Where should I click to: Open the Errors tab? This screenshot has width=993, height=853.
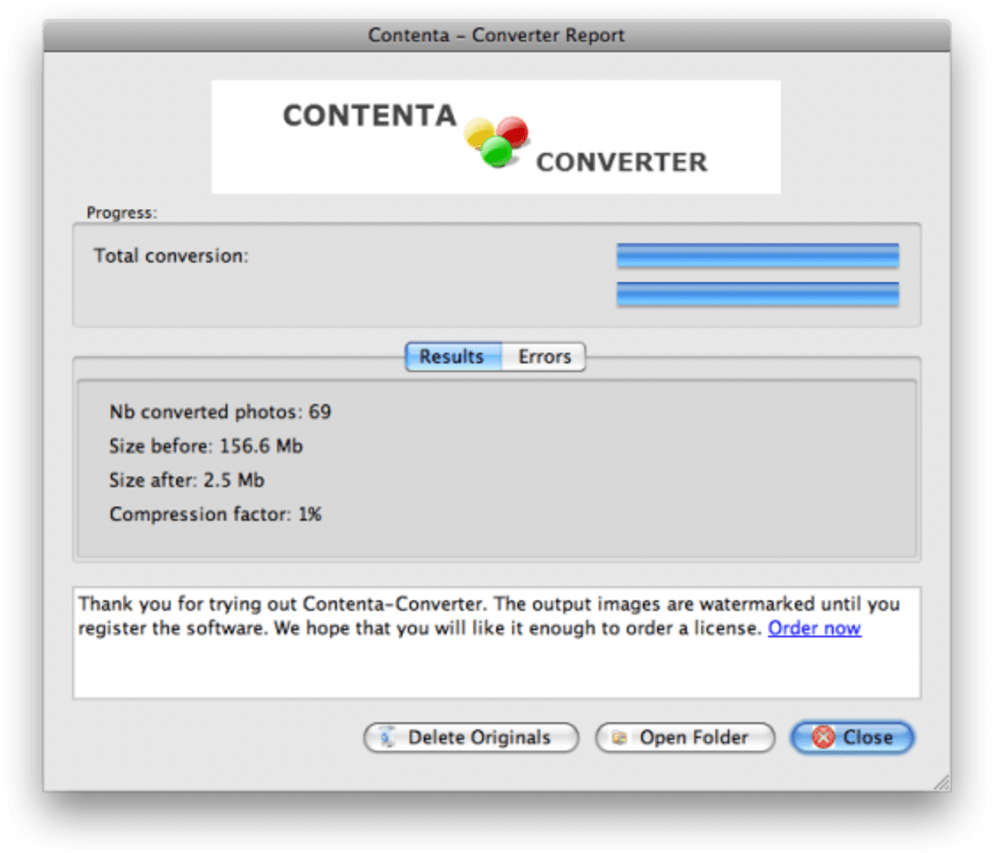(544, 357)
